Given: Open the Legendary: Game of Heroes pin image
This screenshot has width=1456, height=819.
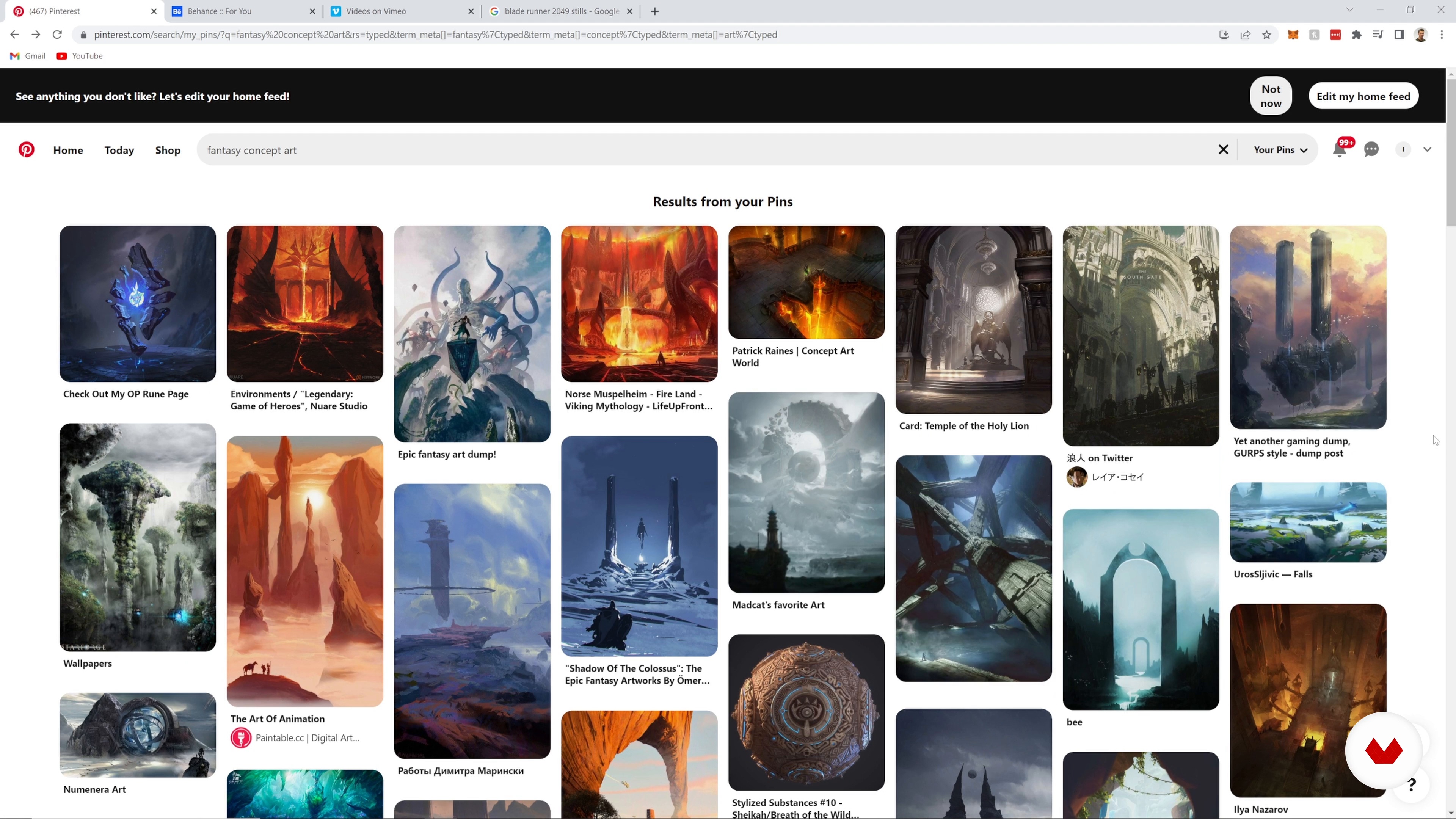Looking at the screenshot, I should [304, 303].
